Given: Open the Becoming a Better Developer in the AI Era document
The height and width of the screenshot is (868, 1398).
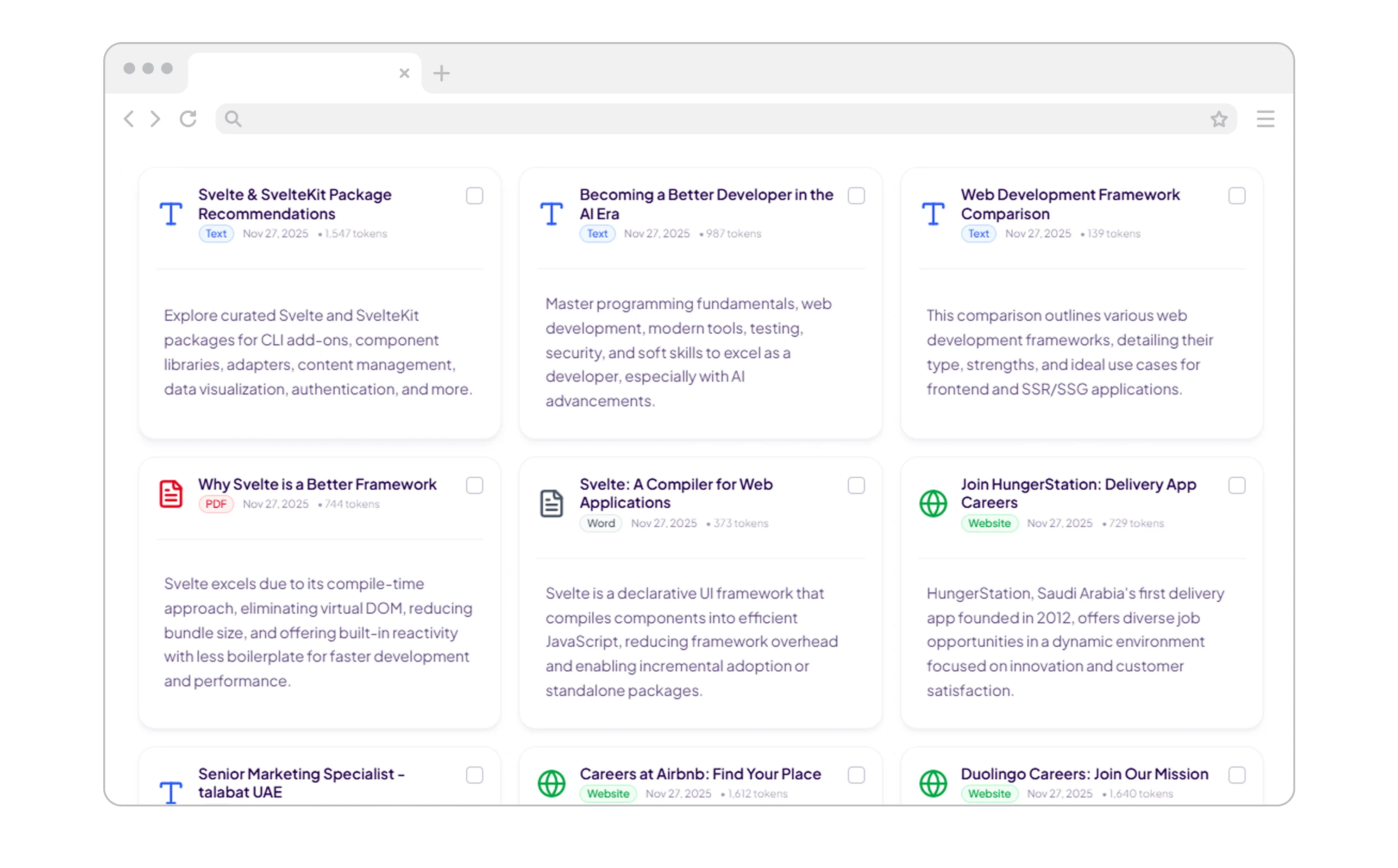Looking at the screenshot, I should tap(706, 204).
